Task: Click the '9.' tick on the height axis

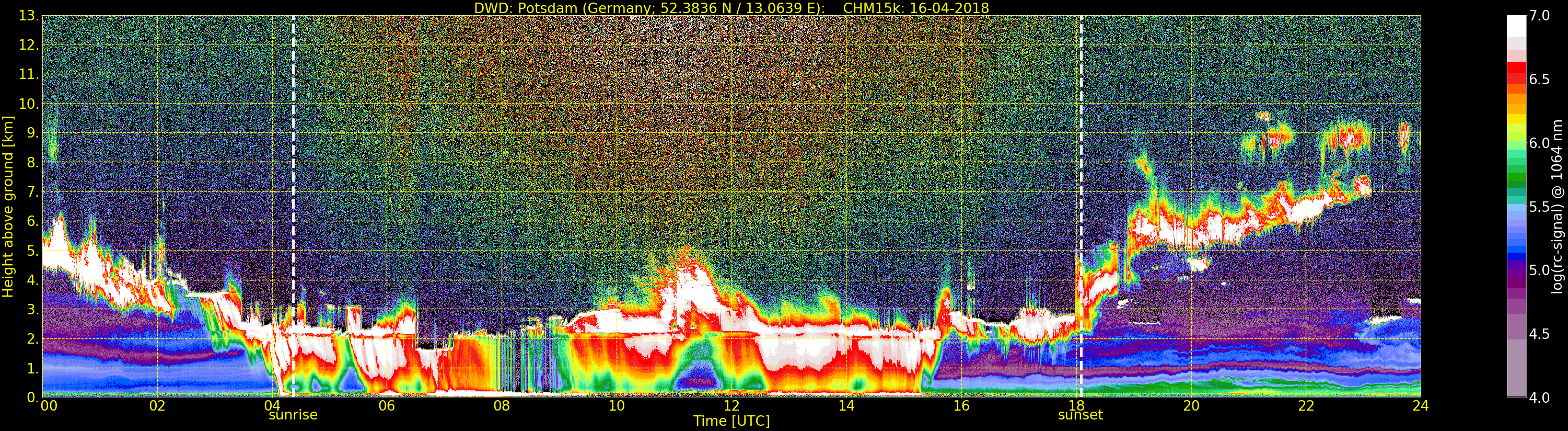Action: 32,133
